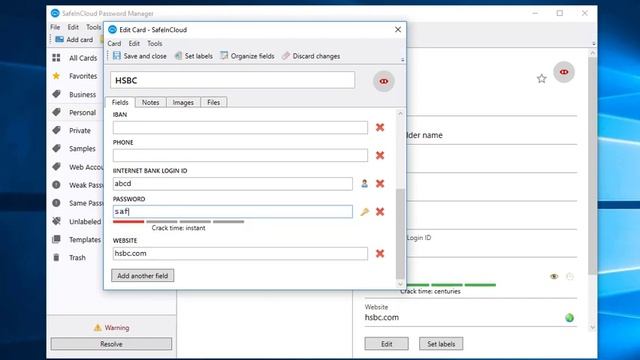This screenshot has width=640, height=360.
Task: Select the Business label in sidebar
Action: pos(82,94)
